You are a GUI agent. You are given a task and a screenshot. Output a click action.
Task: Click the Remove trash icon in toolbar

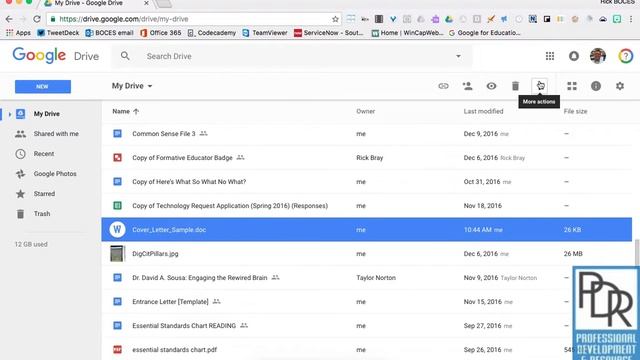pos(516,86)
